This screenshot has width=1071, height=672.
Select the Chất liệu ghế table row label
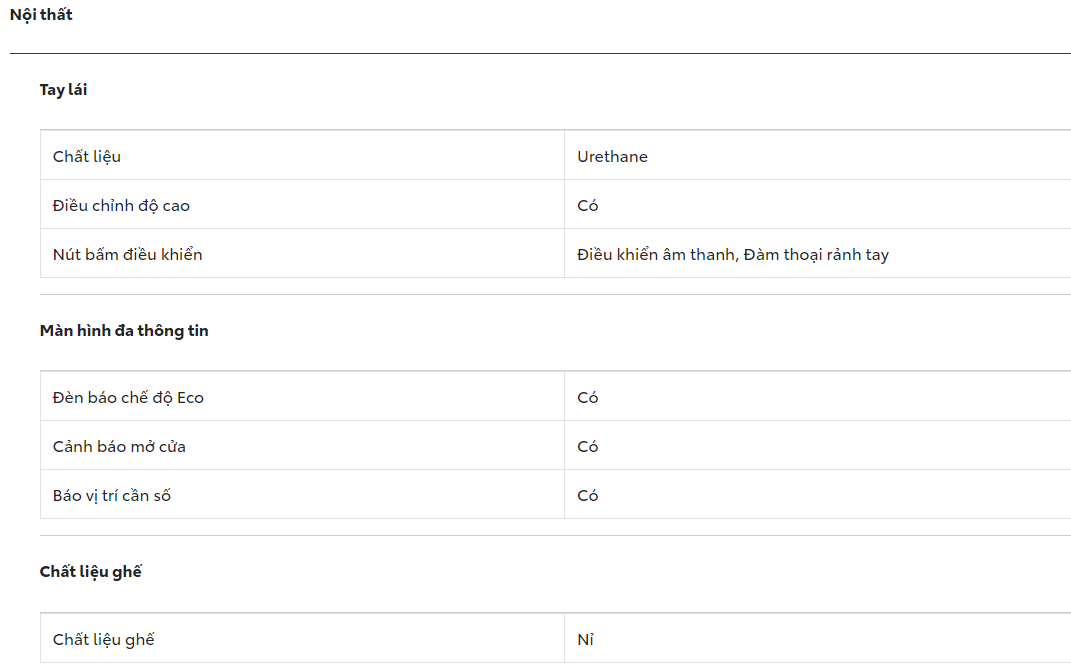(x=104, y=639)
